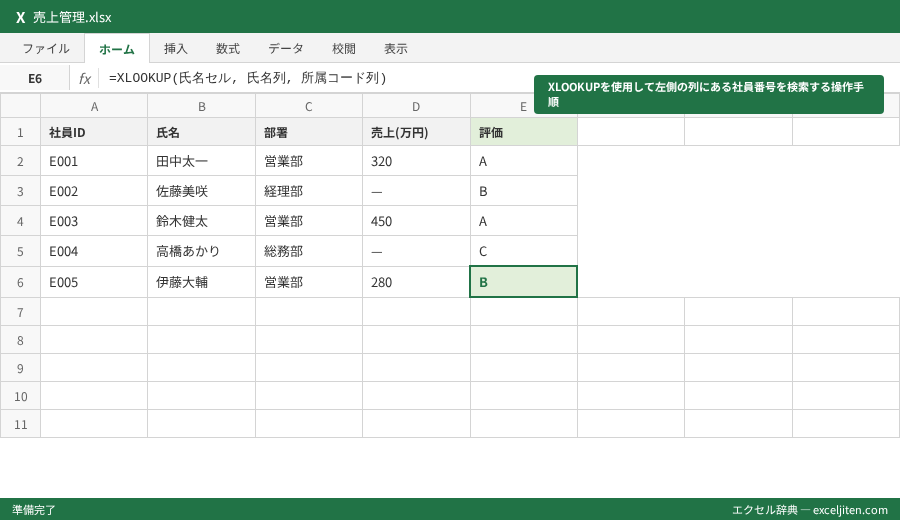This screenshot has height=520, width=900.
Task: Select cell containing E001
Action: (94, 161)
